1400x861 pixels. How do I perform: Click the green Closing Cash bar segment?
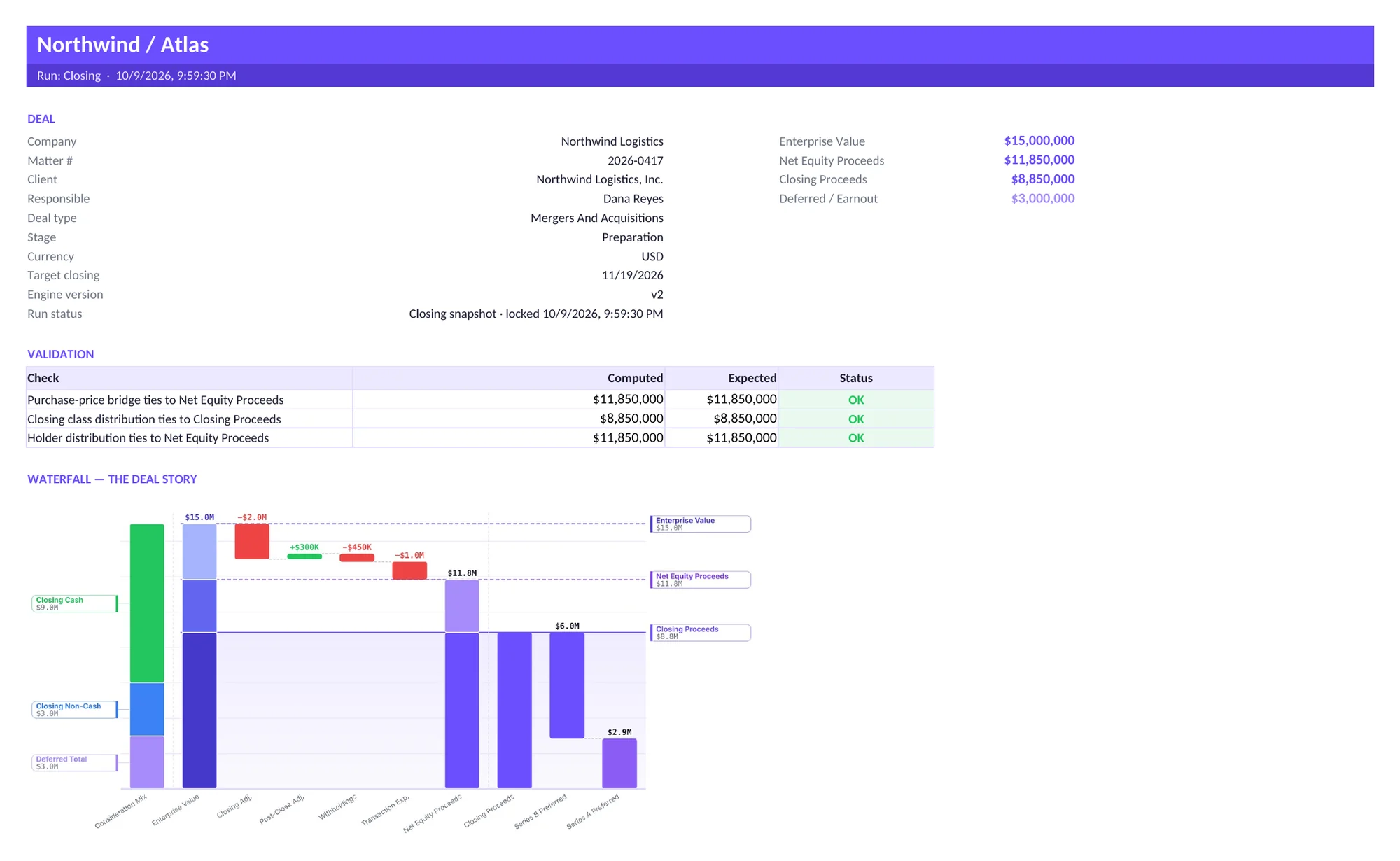click(x=147, y=603)
